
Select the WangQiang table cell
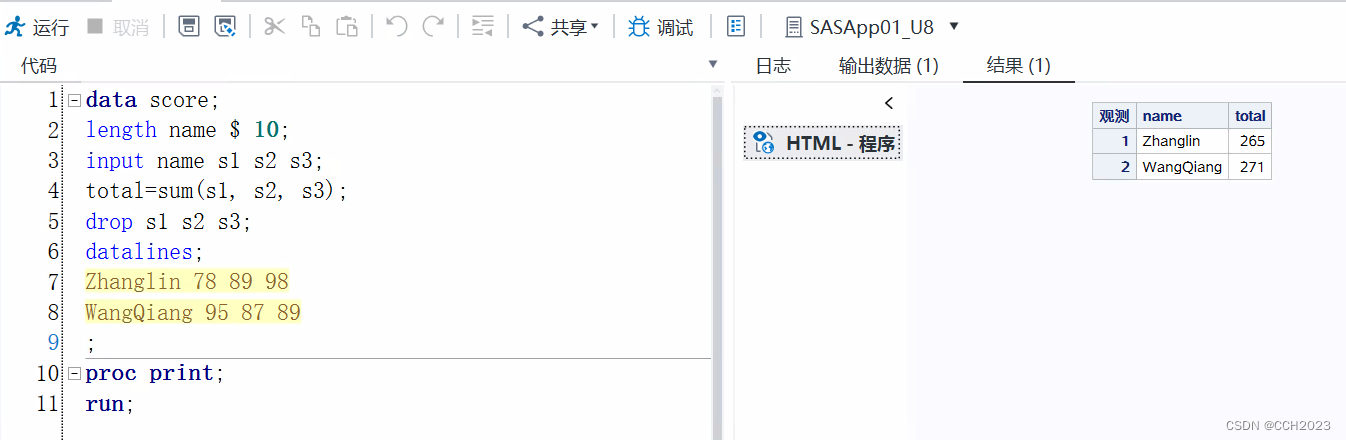pos(1182,167)
